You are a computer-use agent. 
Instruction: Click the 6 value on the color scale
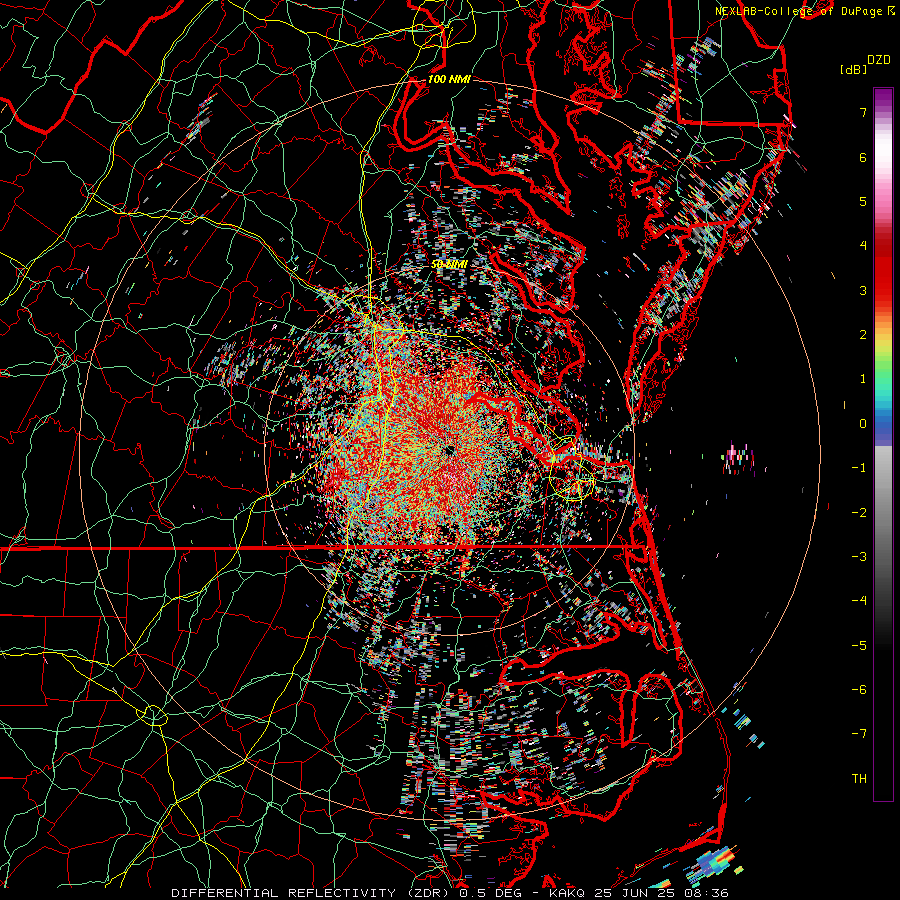click(863, 157)
